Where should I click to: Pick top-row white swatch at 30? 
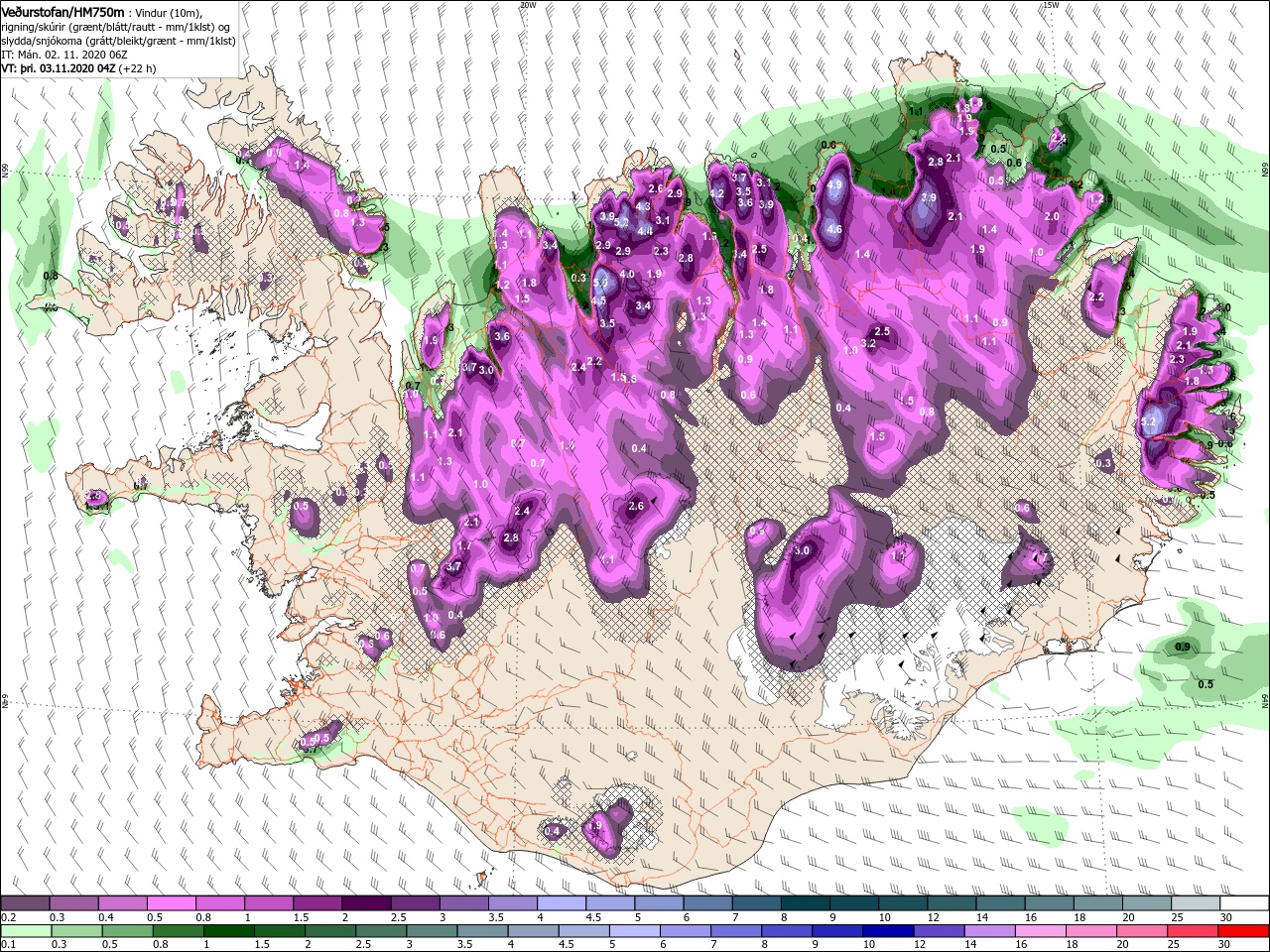1243,903
